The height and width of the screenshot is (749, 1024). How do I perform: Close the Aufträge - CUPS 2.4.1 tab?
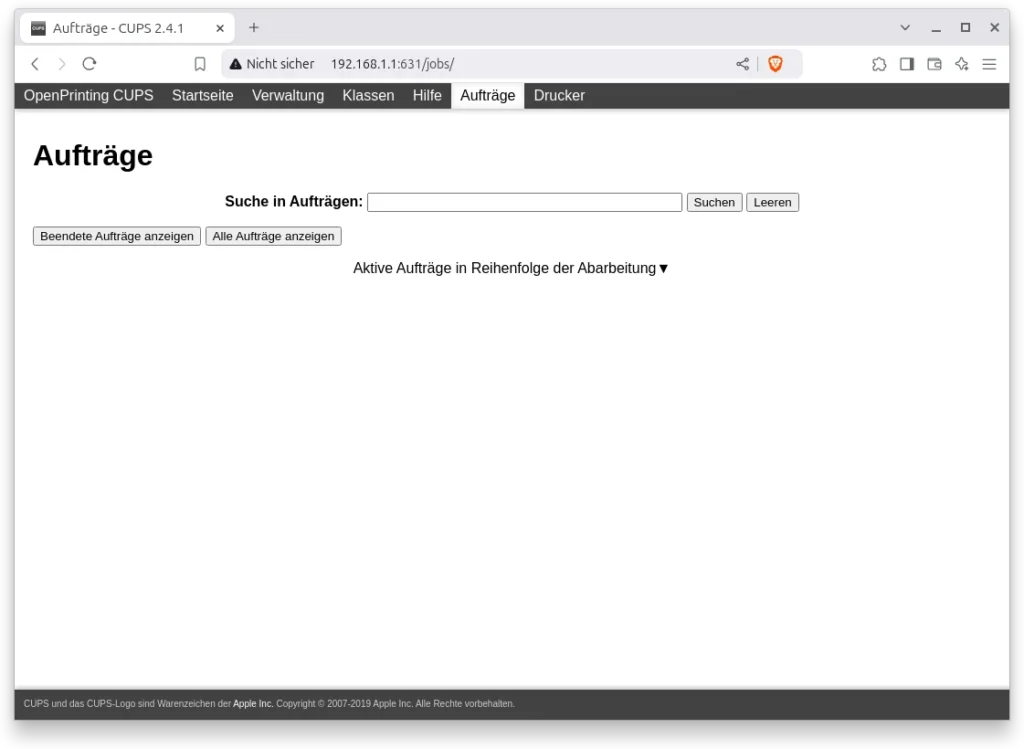pyautogui.click(x=220, y=28)
